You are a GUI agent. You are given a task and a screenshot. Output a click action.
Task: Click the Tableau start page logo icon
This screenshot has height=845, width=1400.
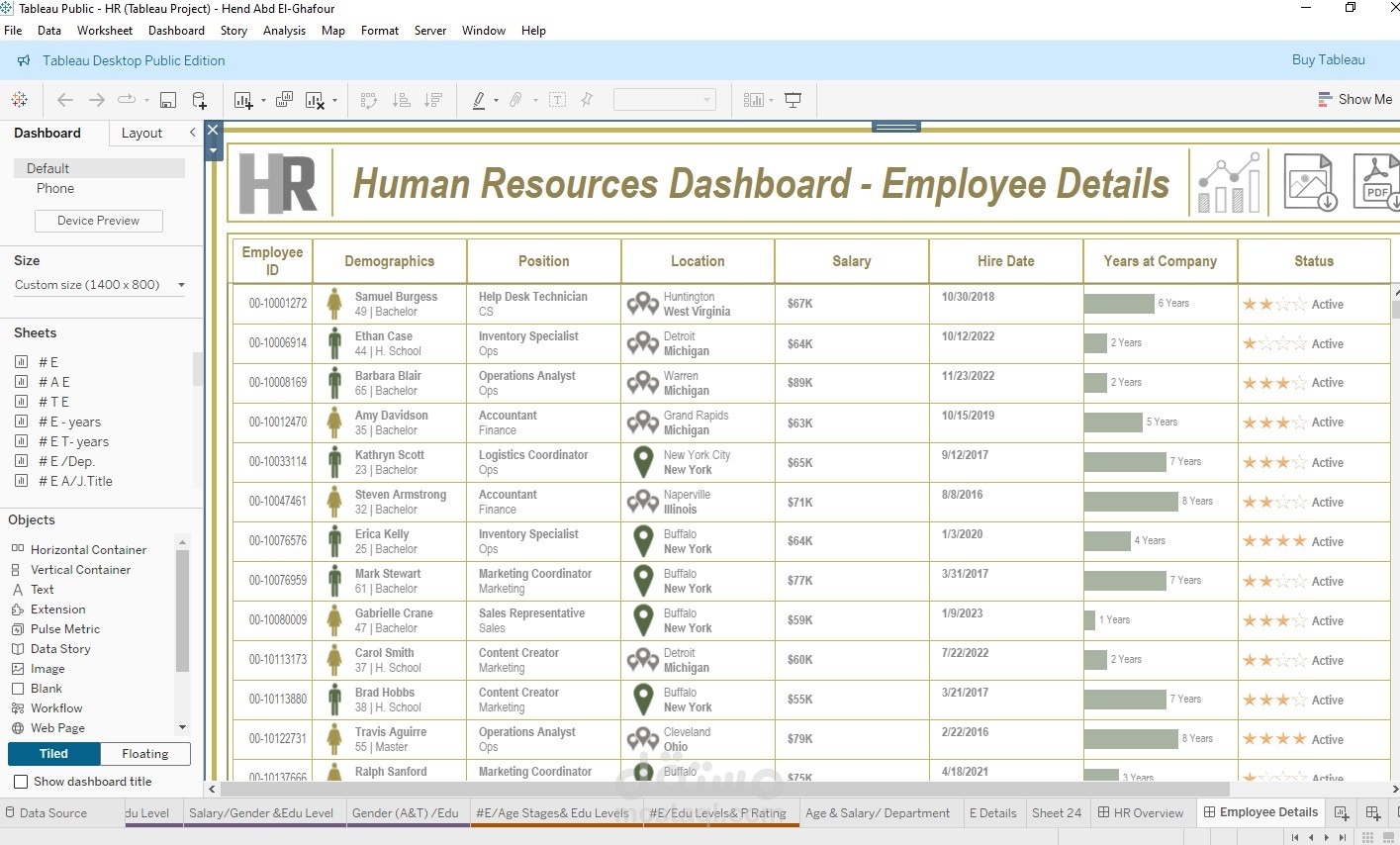click(x=20, y=100)
